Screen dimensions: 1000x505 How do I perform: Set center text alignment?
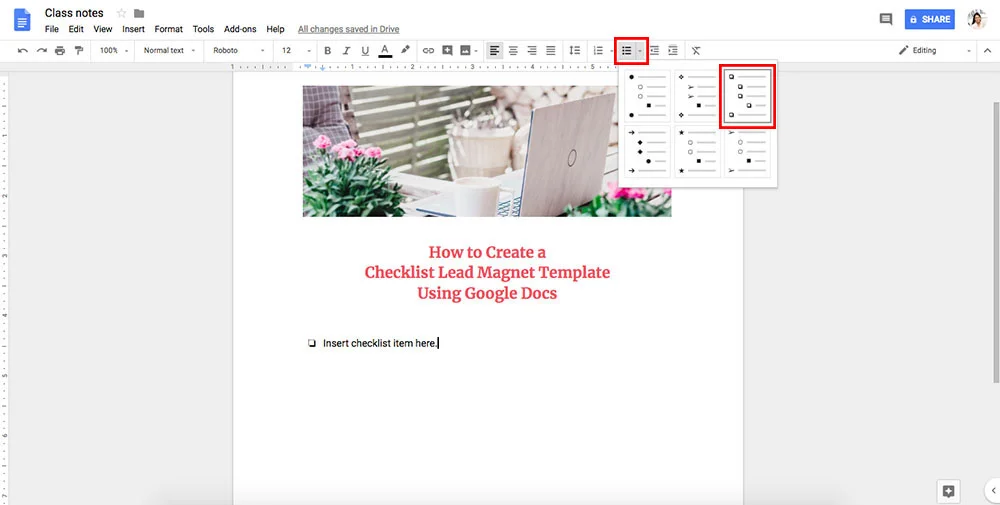[513, 50]
